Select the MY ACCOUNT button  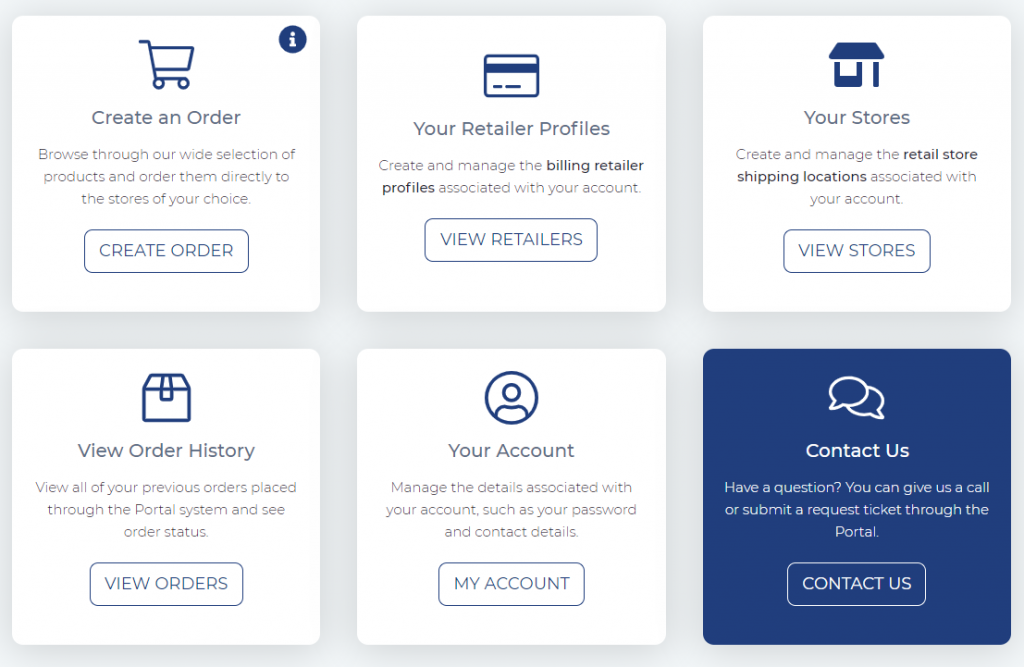[x=511, y=584]
